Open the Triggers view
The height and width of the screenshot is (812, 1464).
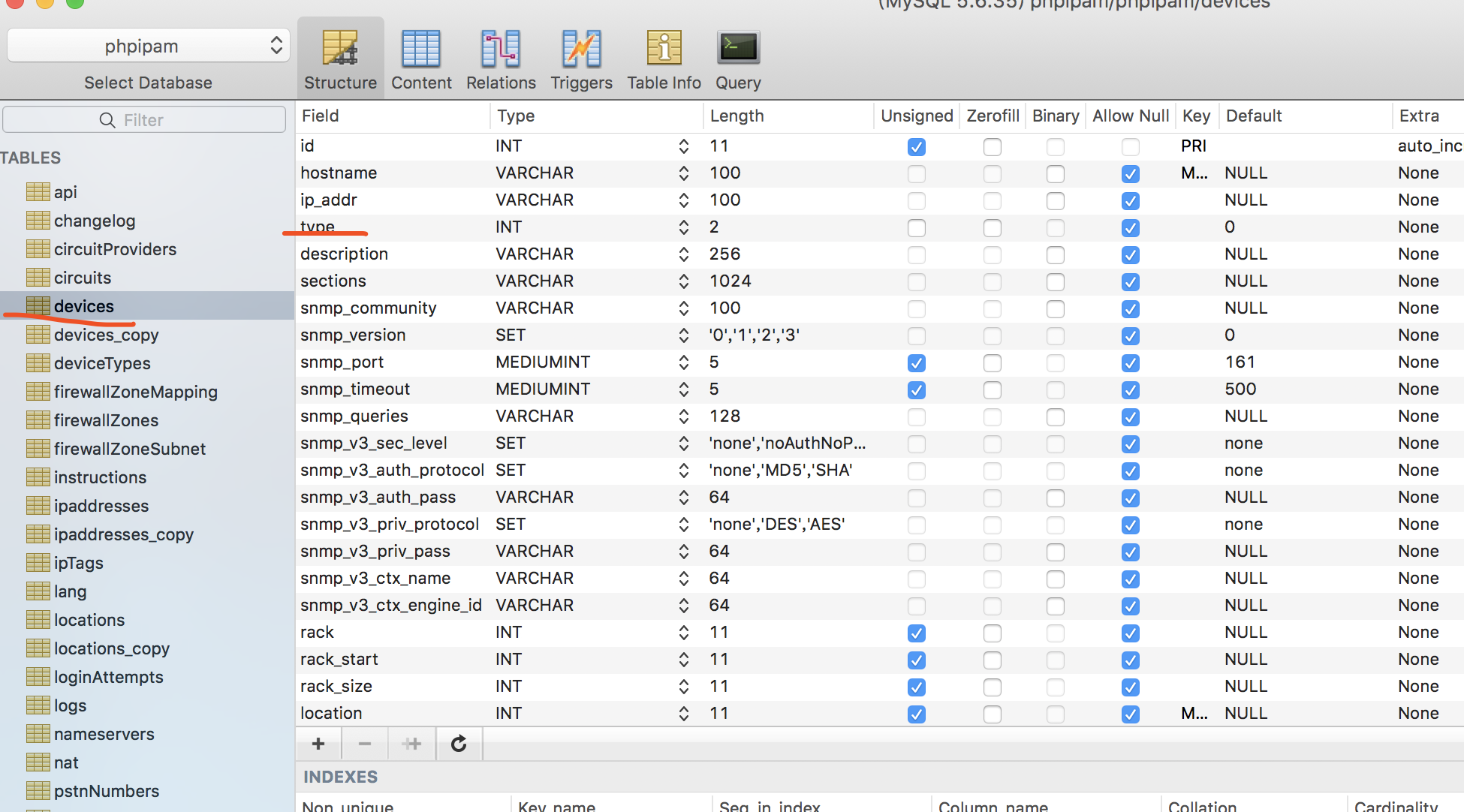click(x=580, y=59)
